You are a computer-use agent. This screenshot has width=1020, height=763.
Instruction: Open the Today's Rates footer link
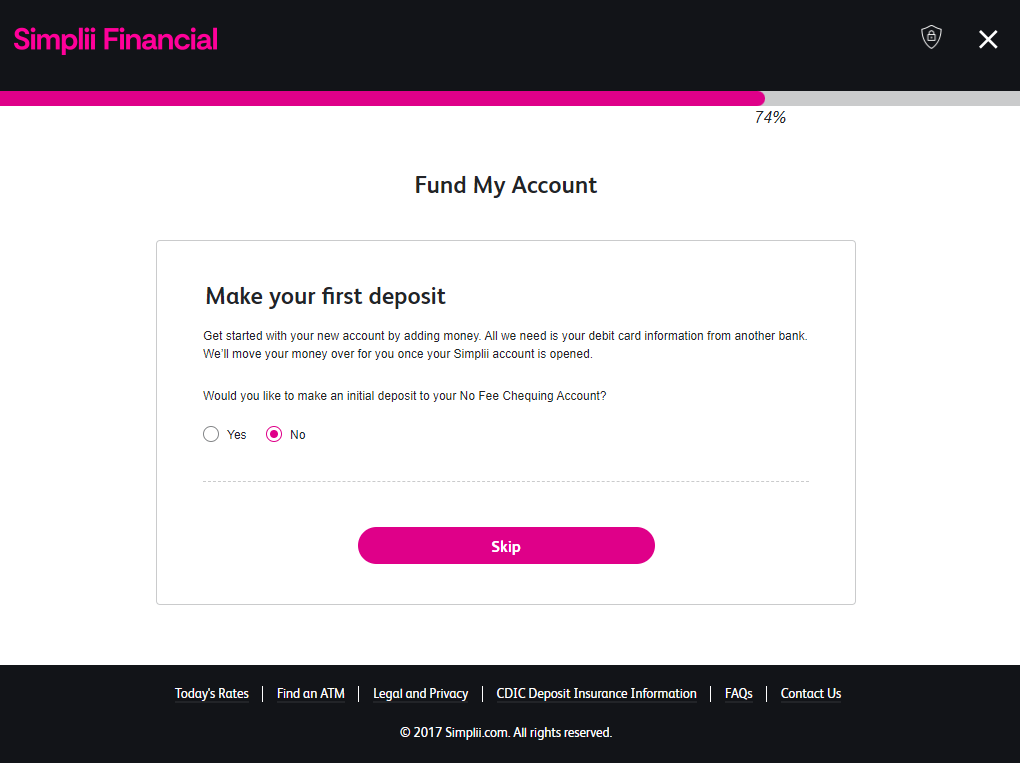coord(212,693)
